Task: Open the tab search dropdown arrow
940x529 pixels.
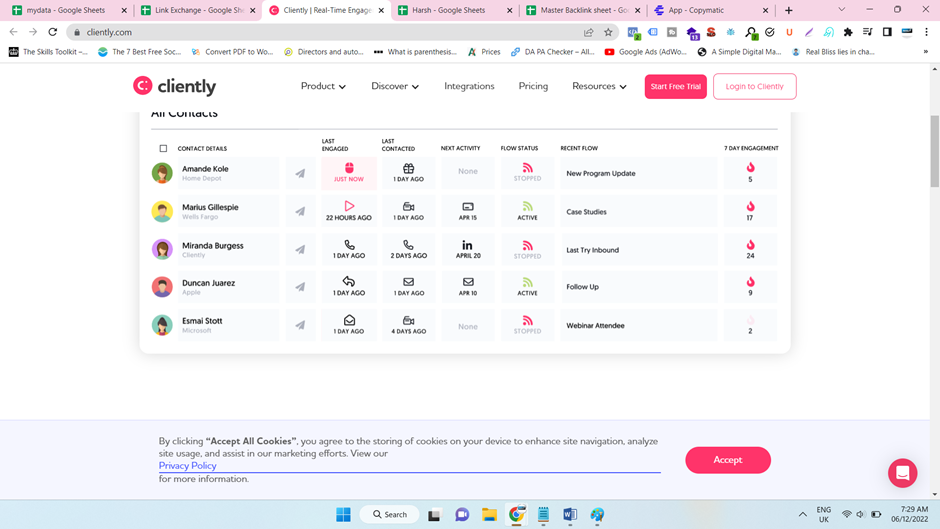Action: coord(842,10)
